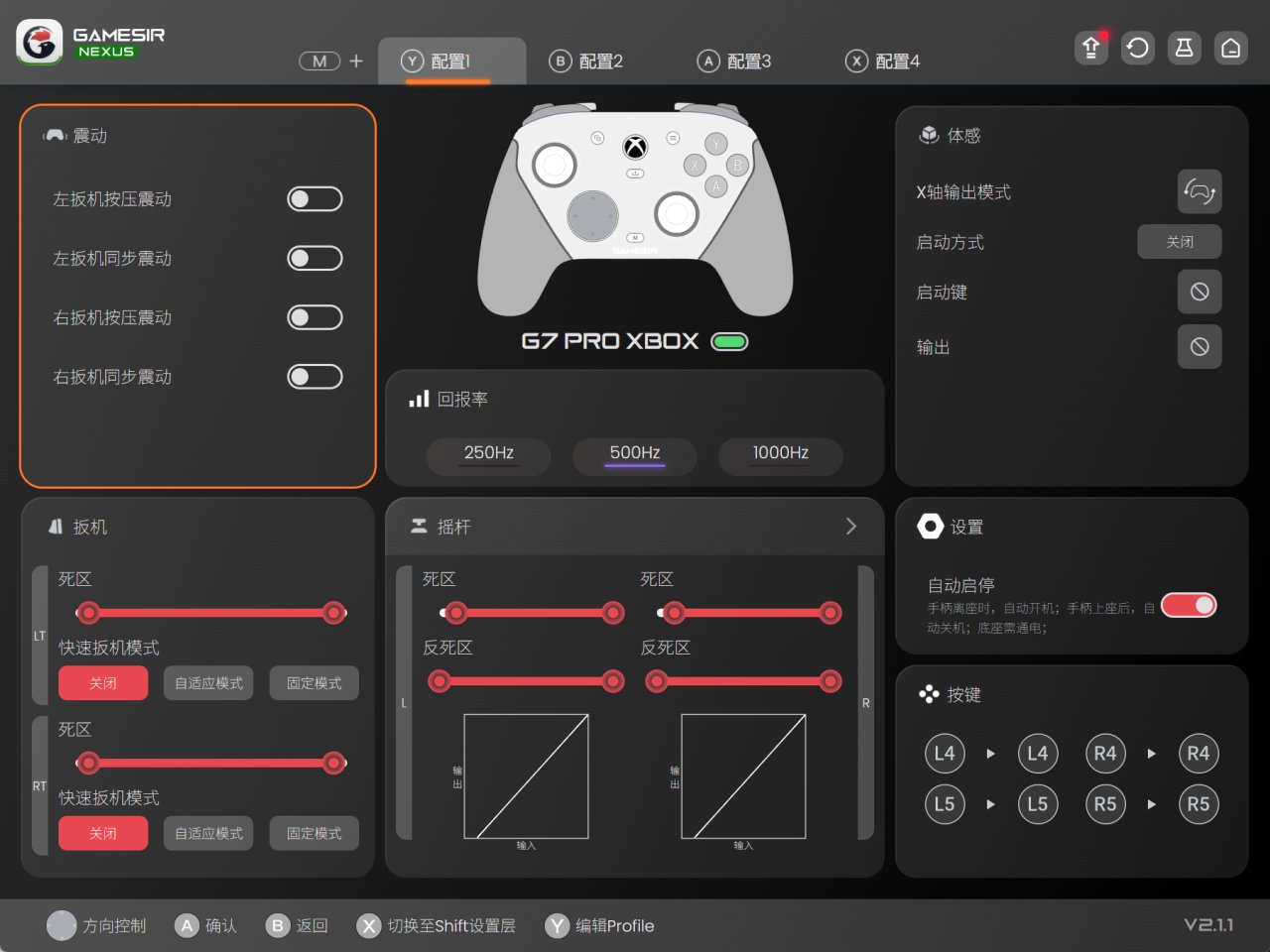
Task: Select 自适应模式 for LT quick trigger
Action: 208,683
